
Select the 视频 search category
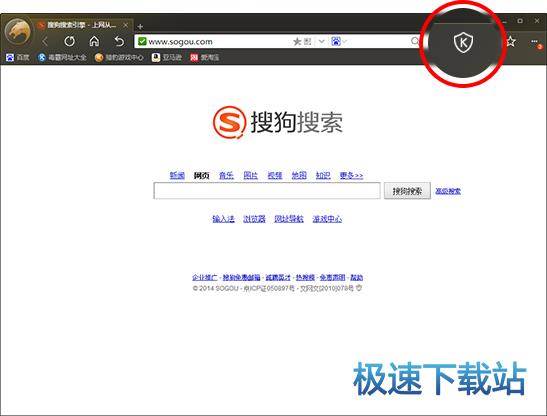click(x=275, y=175)
